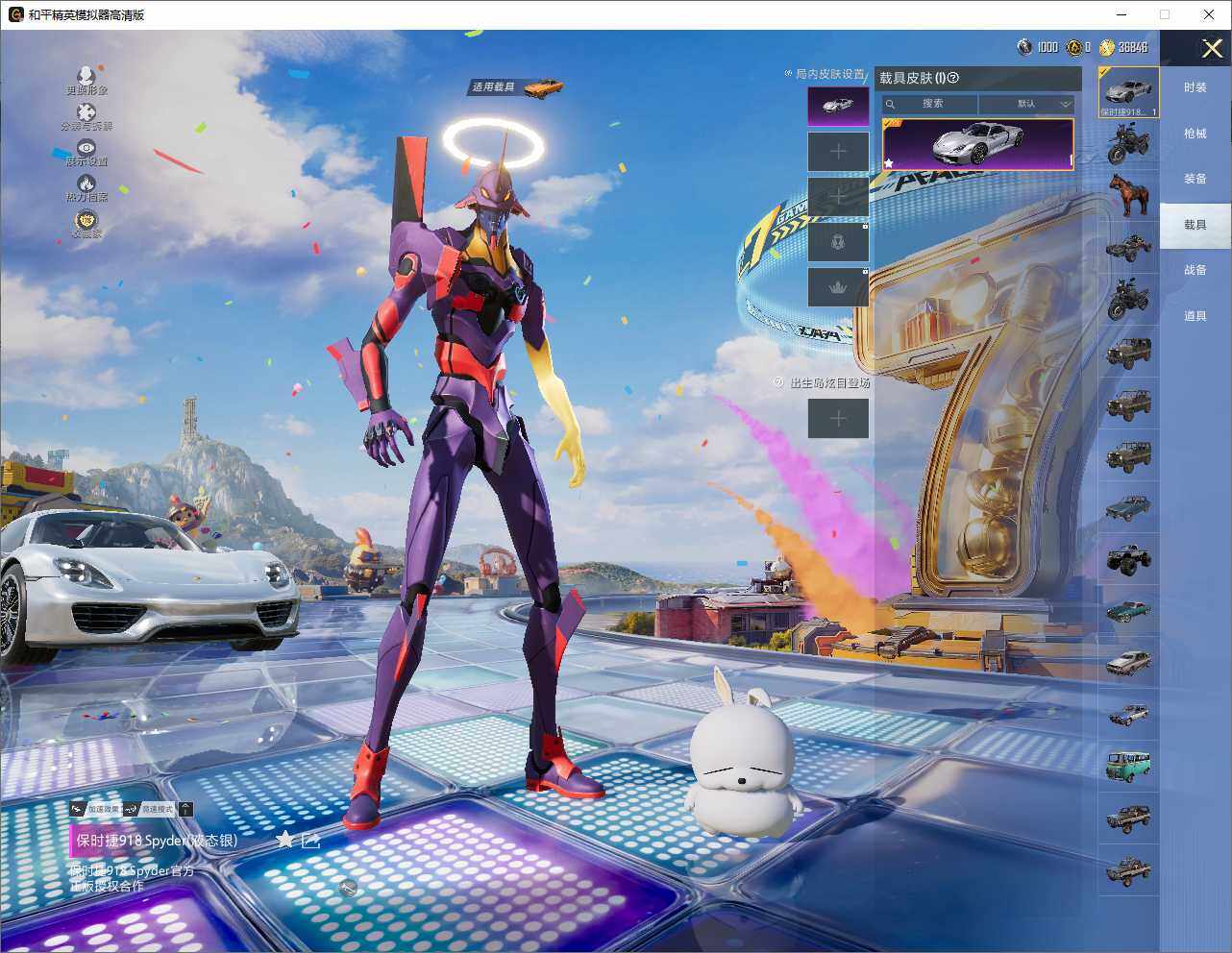Switch to the 时装 tab
The image size is (1232, 953).
(x=1195, y=87)
